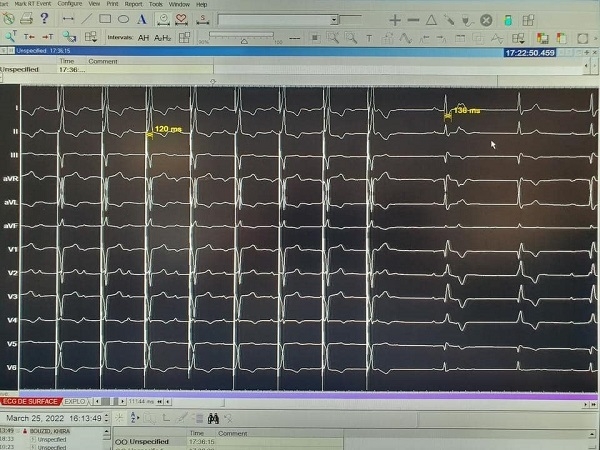
Task: Click the syringe drug icon
Action: (449, 20)
